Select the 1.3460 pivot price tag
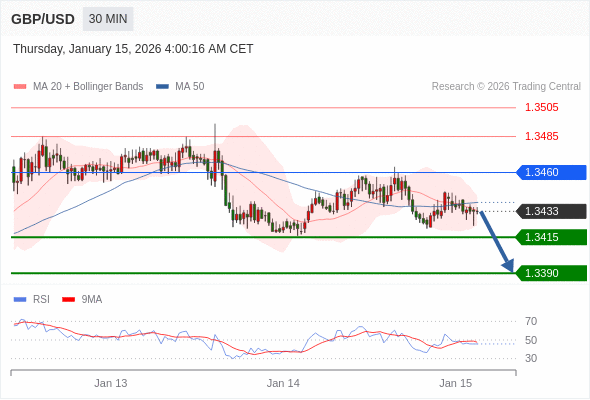This screenshot has width=590, height=400. tap(552, 172)
